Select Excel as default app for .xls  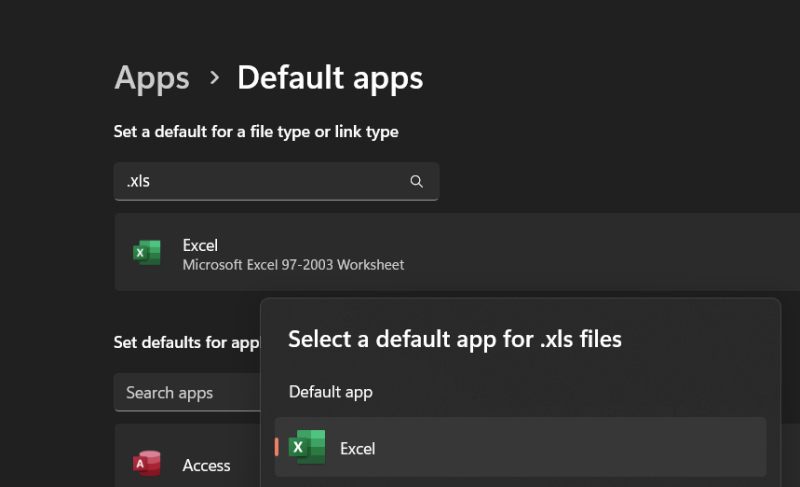[520, 447]
